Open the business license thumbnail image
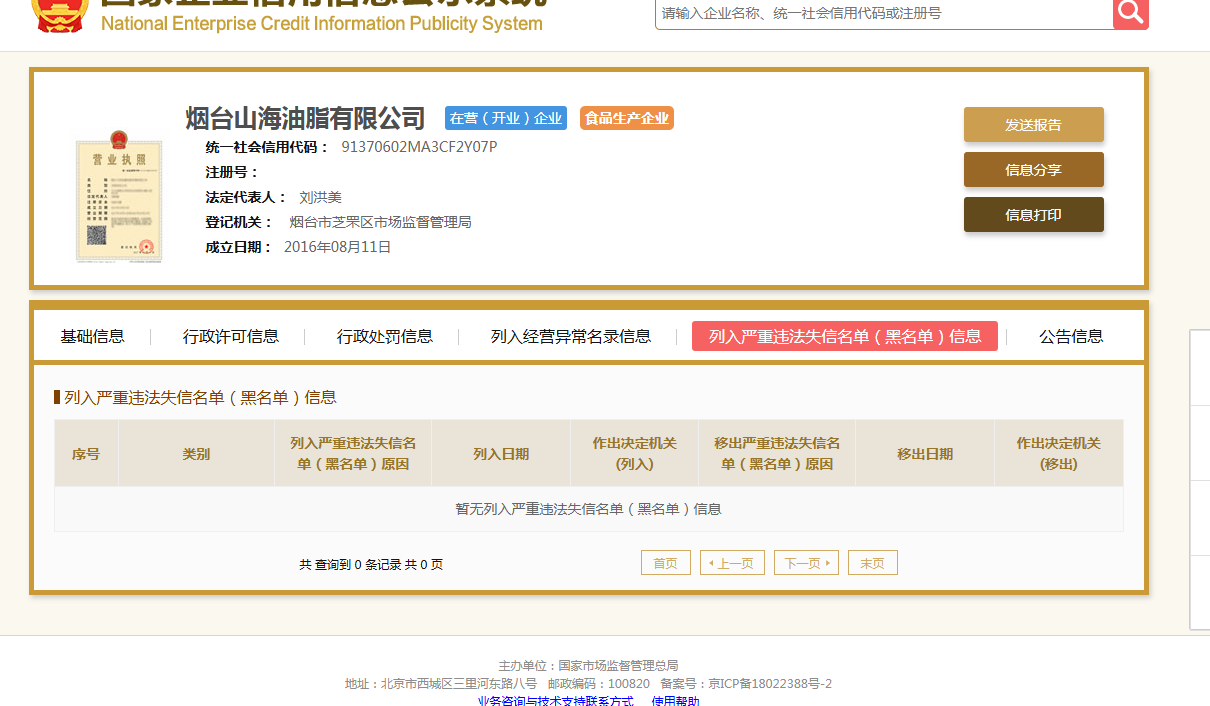Screen dimensions: 1210x706 point(119,196)
